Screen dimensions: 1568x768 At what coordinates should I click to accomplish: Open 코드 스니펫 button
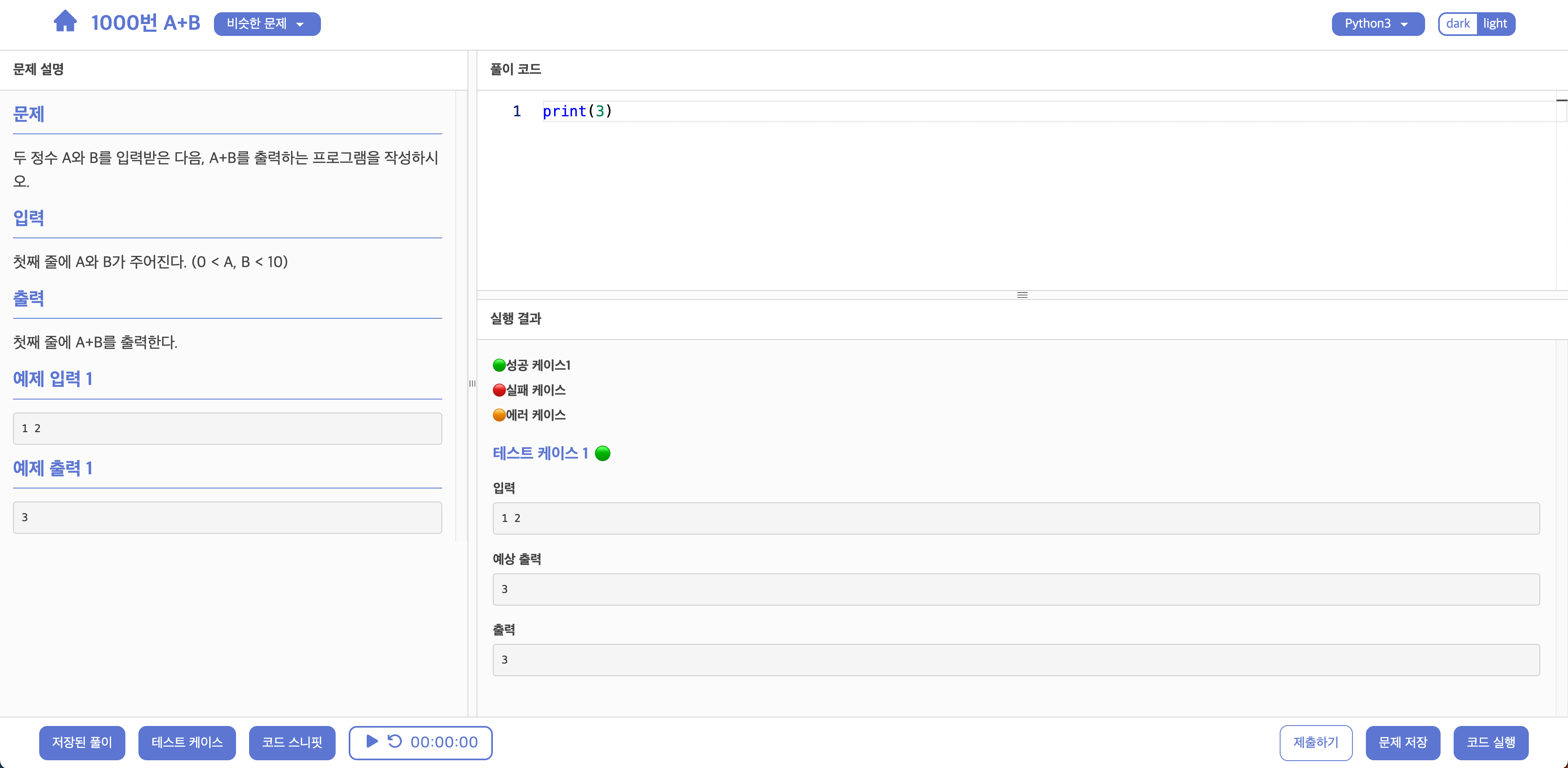coord(292,742)
